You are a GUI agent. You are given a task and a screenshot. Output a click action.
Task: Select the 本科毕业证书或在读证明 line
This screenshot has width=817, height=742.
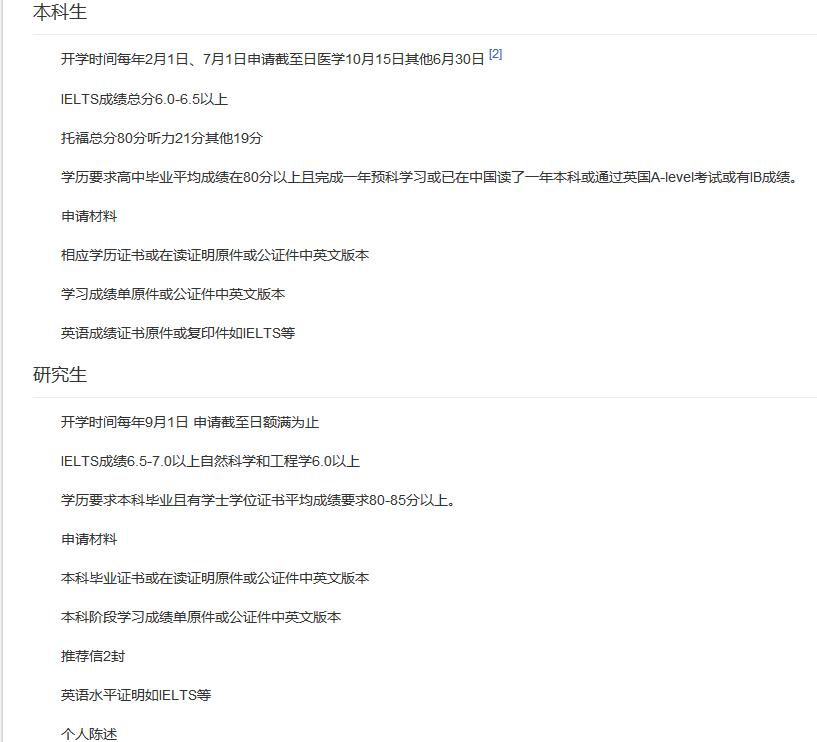point(214,578)
